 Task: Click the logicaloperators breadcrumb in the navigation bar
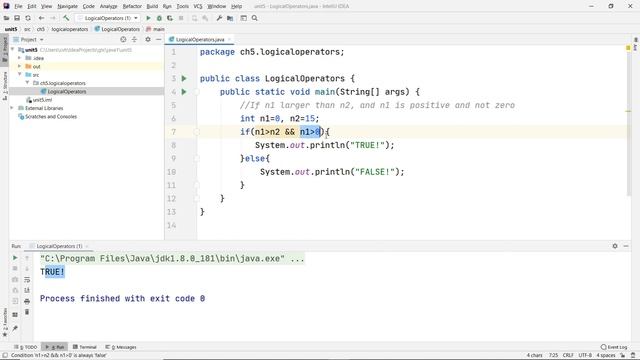tap(70, 29)
